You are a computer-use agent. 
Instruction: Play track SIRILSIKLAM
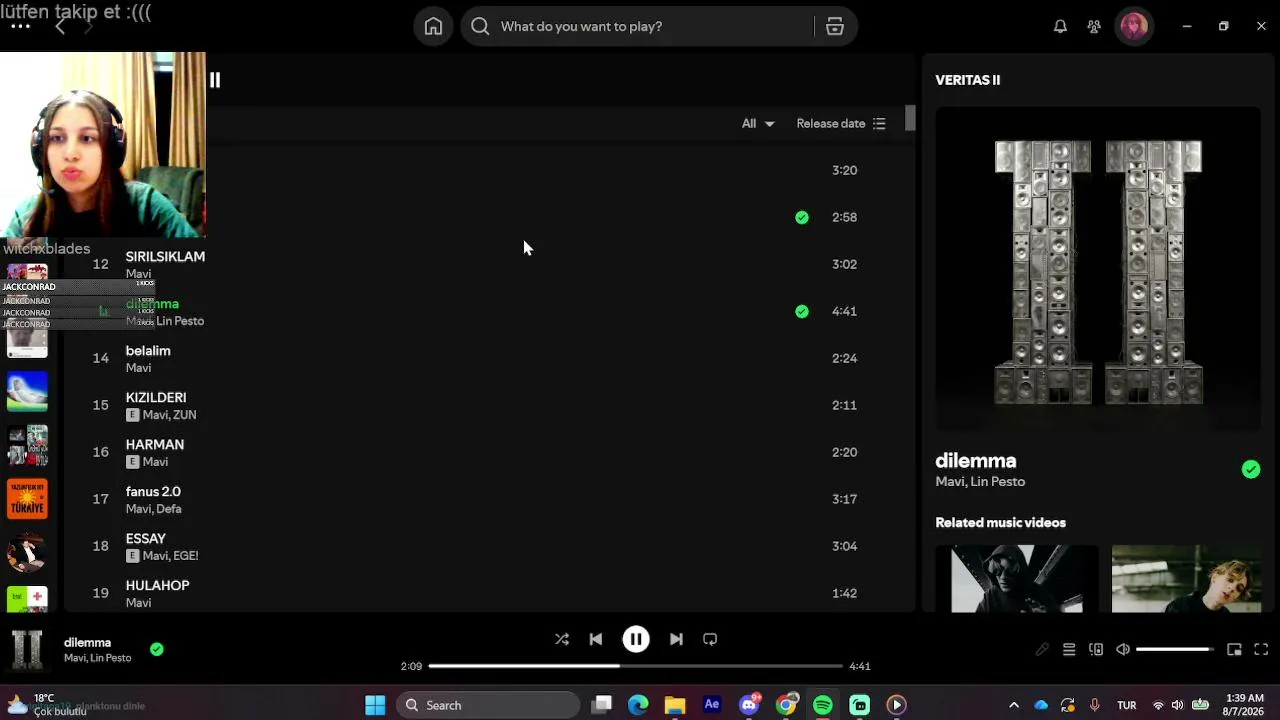point(165,257)
